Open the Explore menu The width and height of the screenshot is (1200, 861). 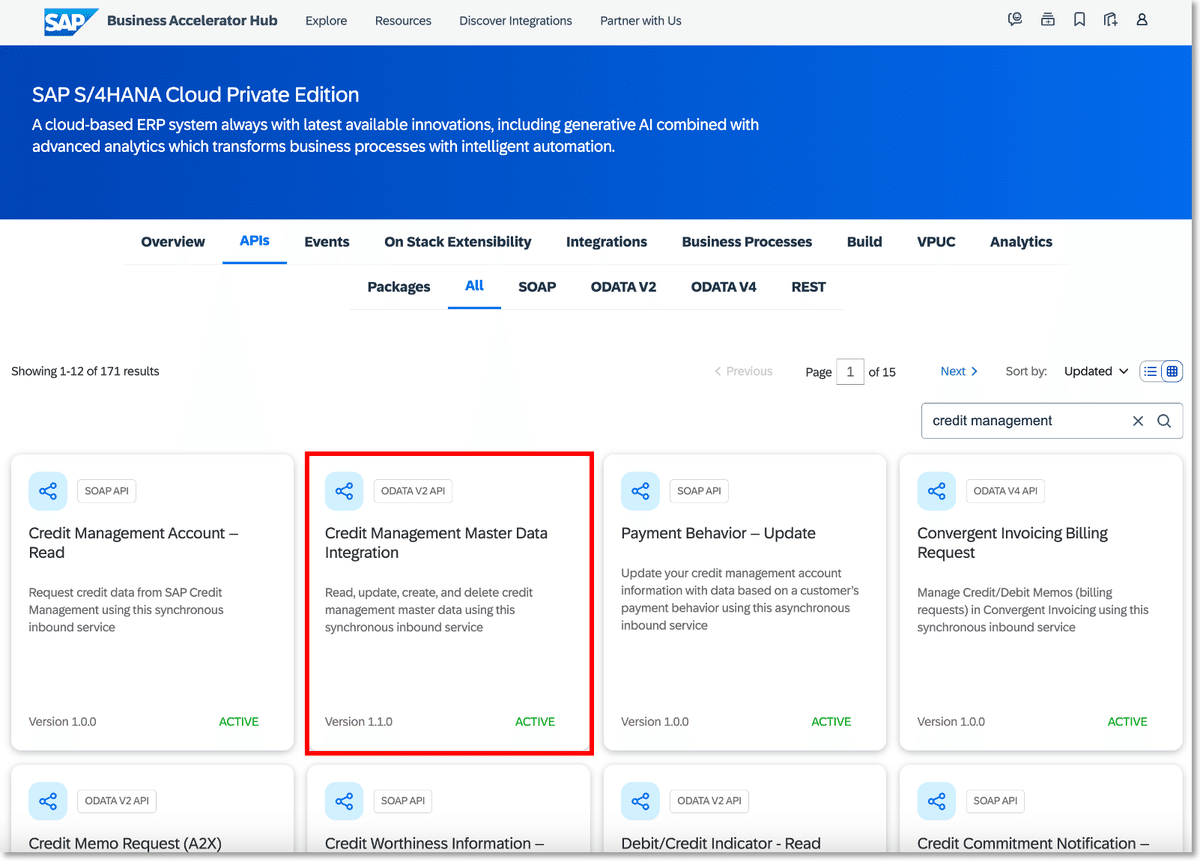[326, 21]
